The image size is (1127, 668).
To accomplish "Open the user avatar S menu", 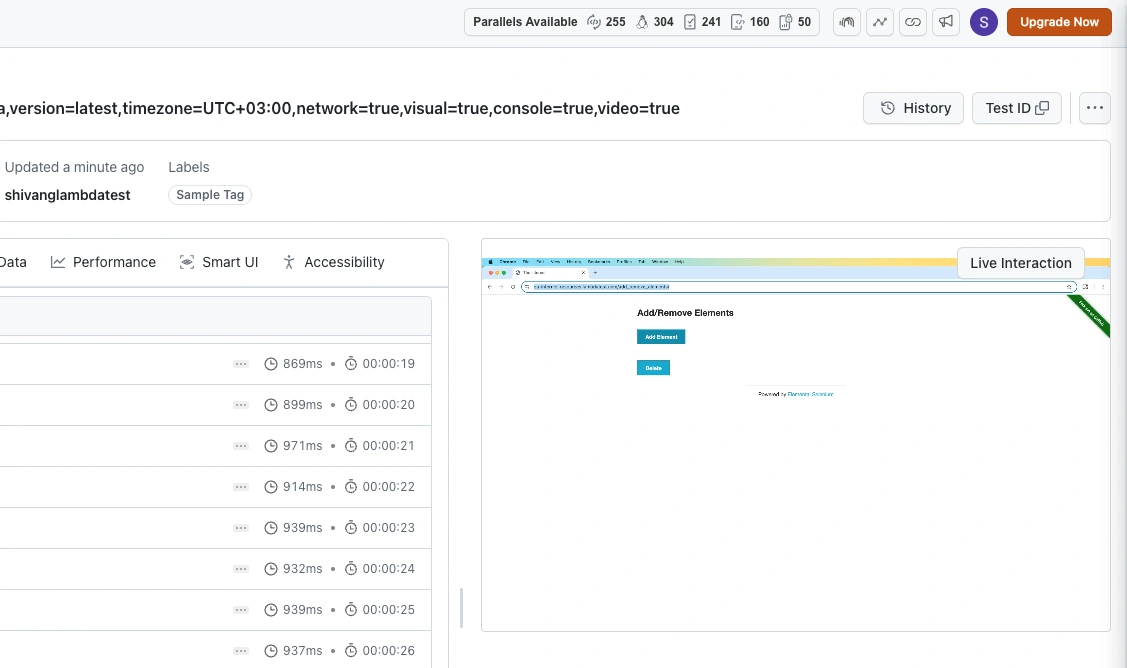I will tap(983, 22).
